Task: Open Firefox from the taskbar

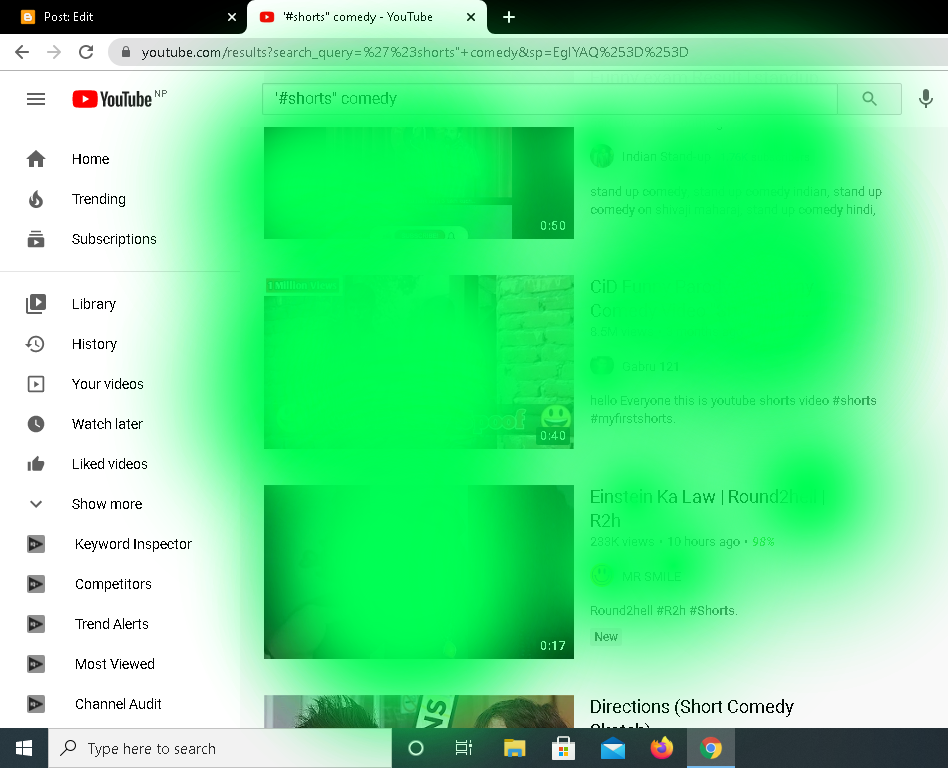Action: pos(661,748)
